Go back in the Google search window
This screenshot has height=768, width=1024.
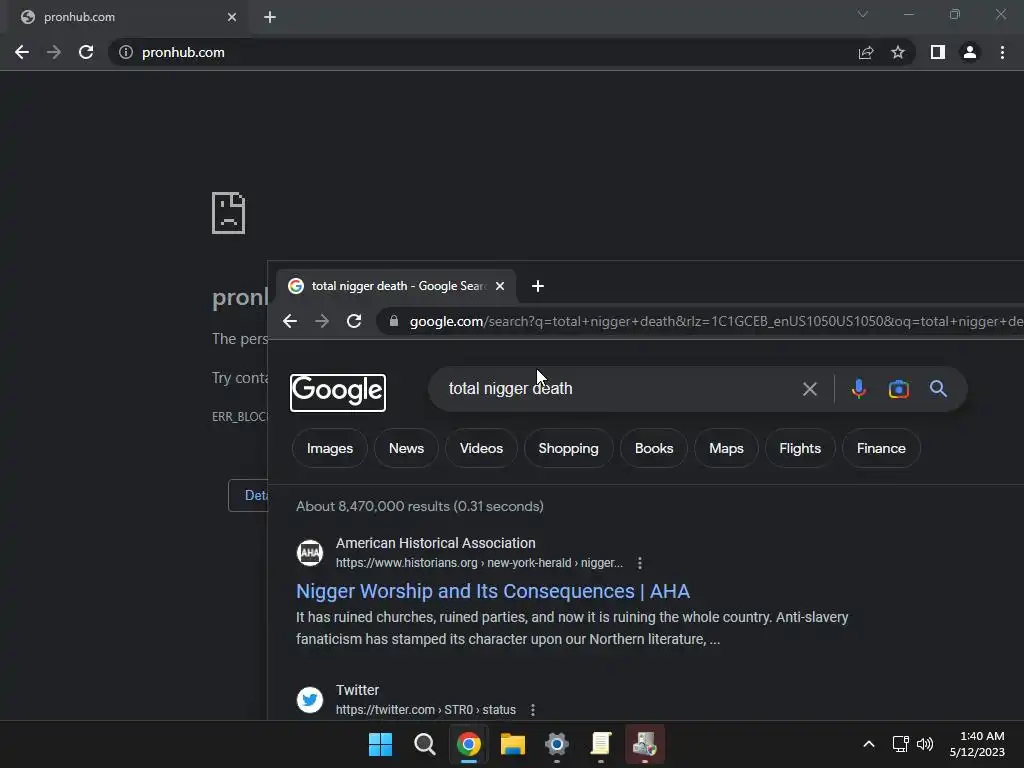point(290,321)
